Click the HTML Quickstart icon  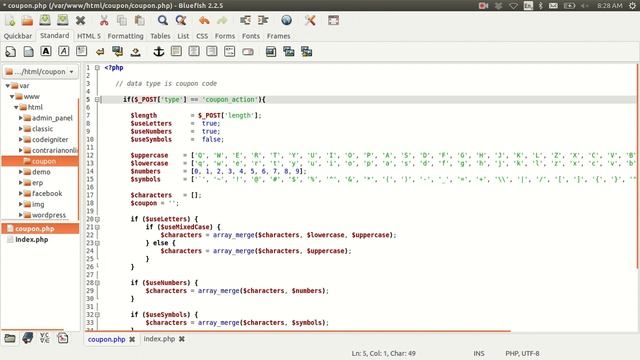point(11,51)
